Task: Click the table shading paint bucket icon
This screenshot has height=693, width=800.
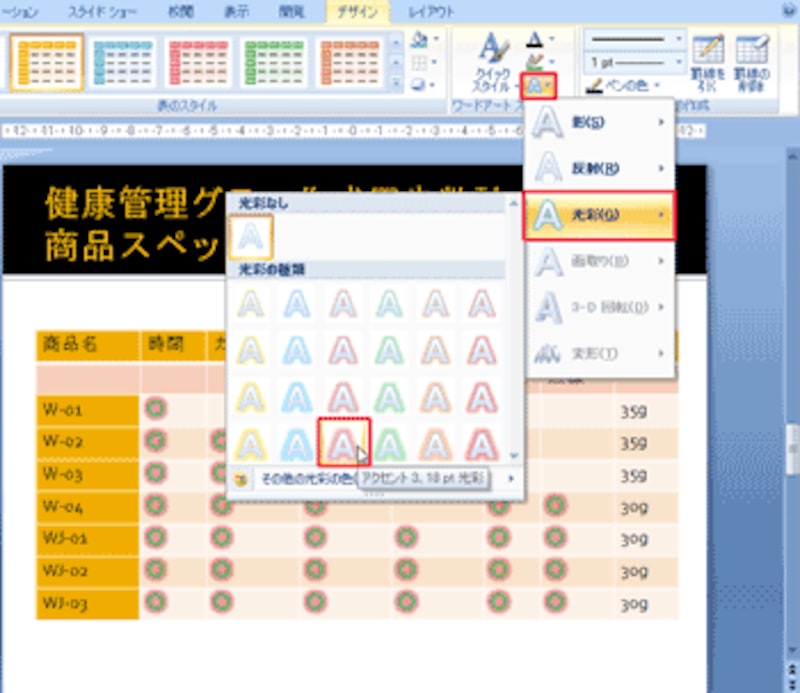Action: pyautogui.click(x=419, y=39)
